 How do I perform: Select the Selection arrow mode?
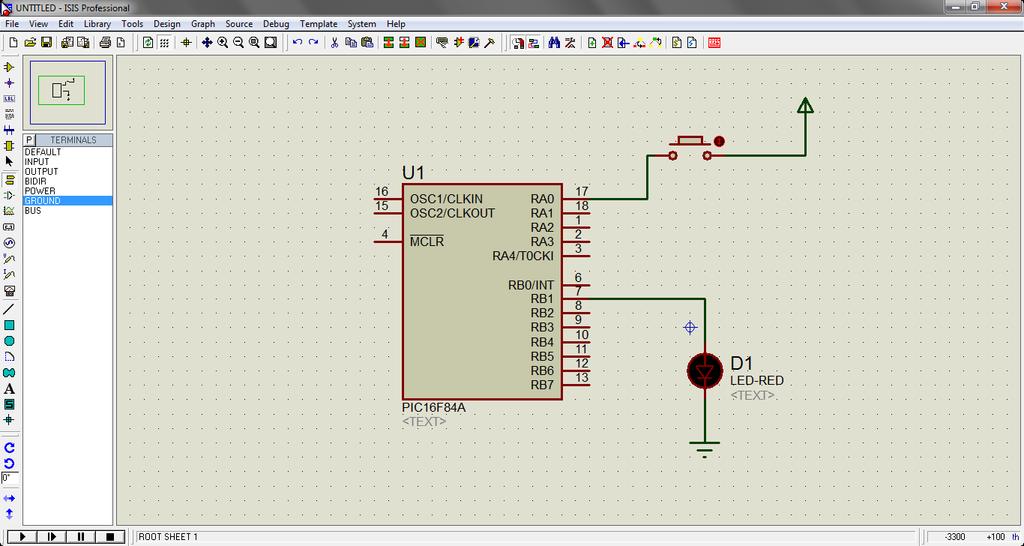point(9,161)
